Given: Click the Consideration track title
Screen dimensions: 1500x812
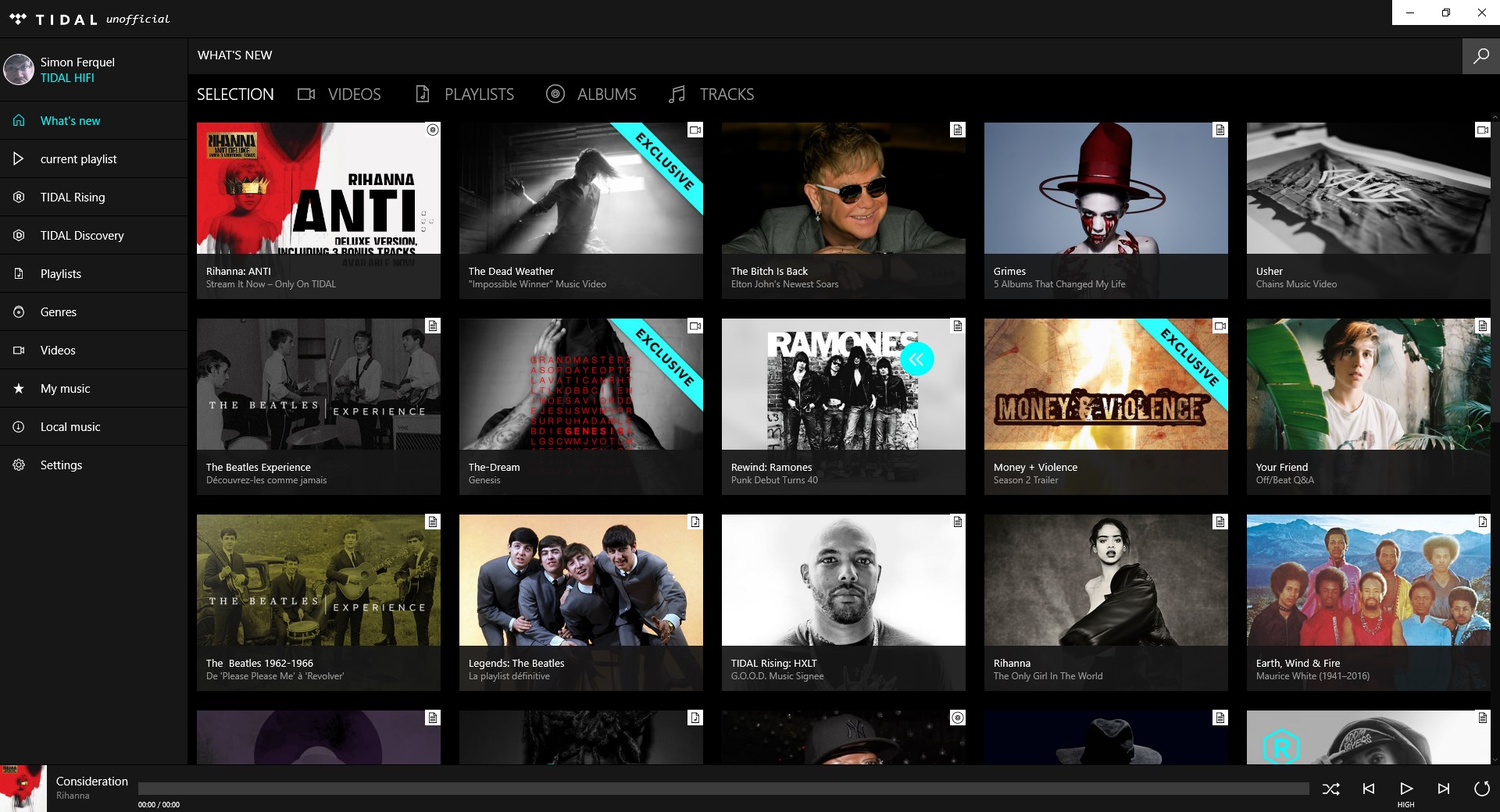Looking at the screenshot, I should pos(92,781).
